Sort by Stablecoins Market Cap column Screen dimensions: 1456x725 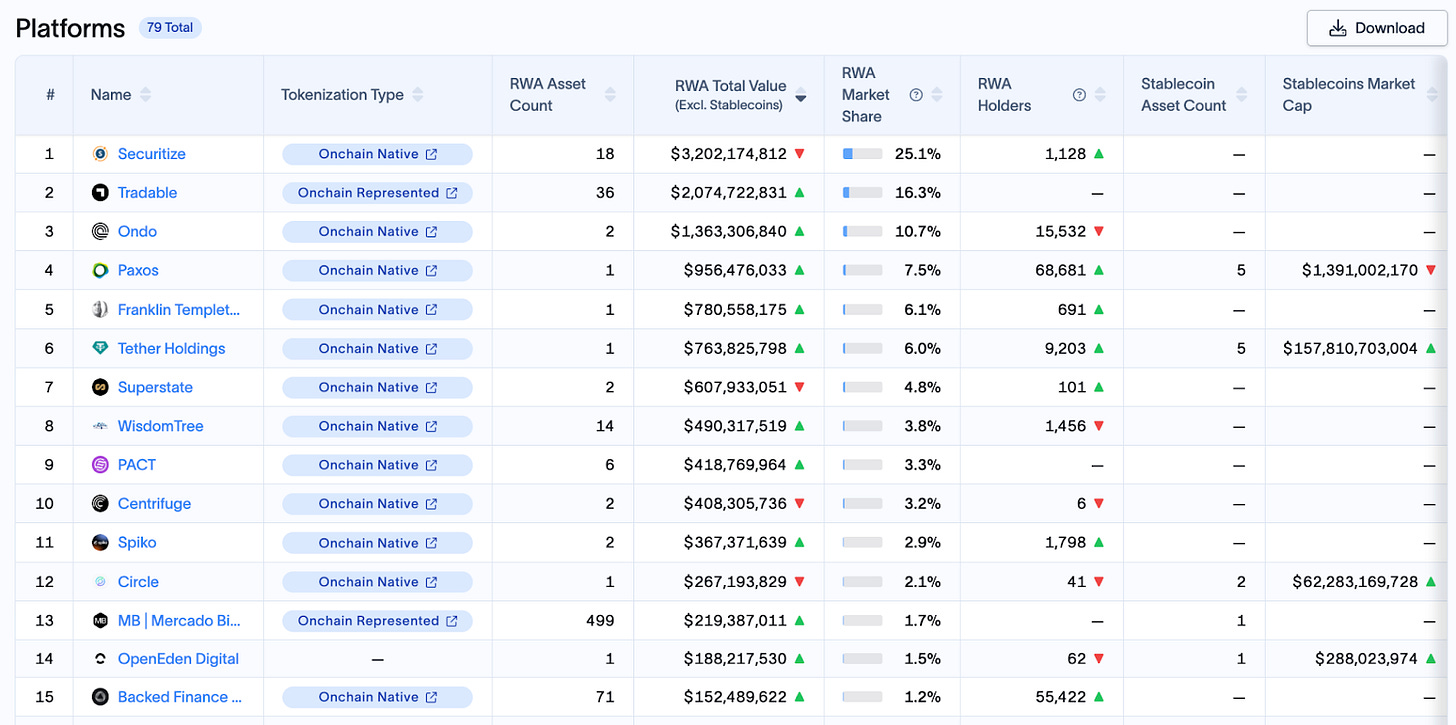pyautogui.click(x=1431, y=95)
